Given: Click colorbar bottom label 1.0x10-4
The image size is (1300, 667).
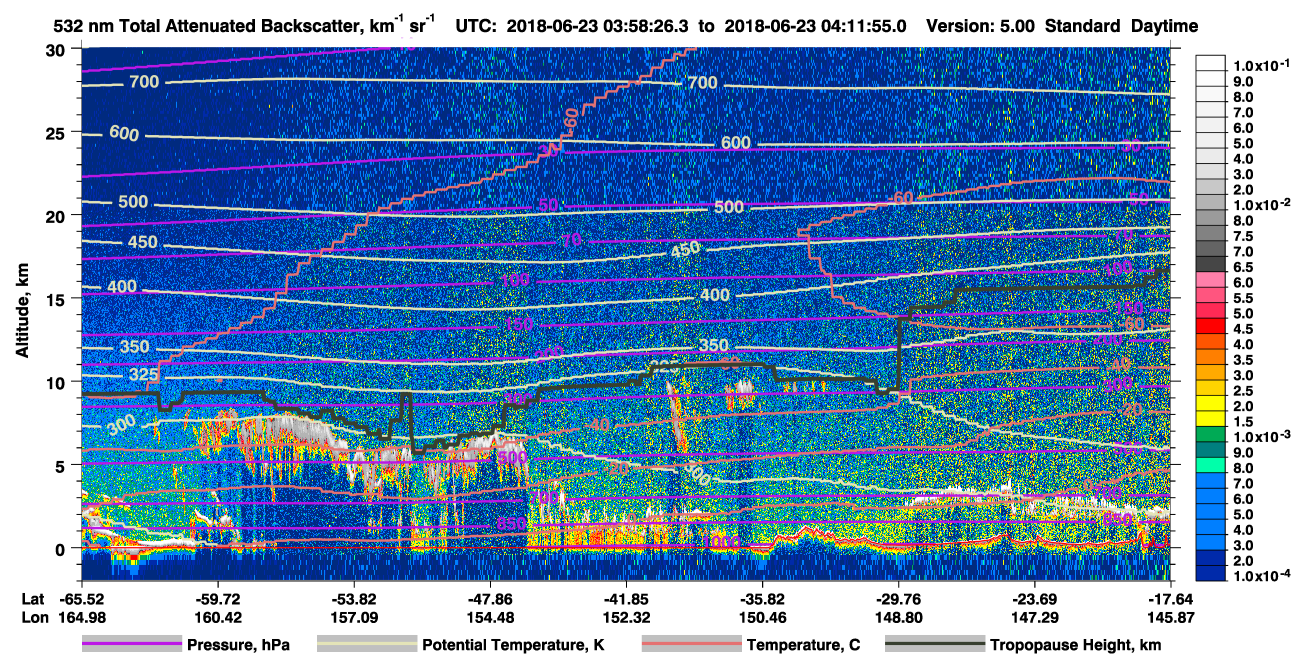Looking at the screenshot, I should pyautogui.click(x=1264, y=575).
